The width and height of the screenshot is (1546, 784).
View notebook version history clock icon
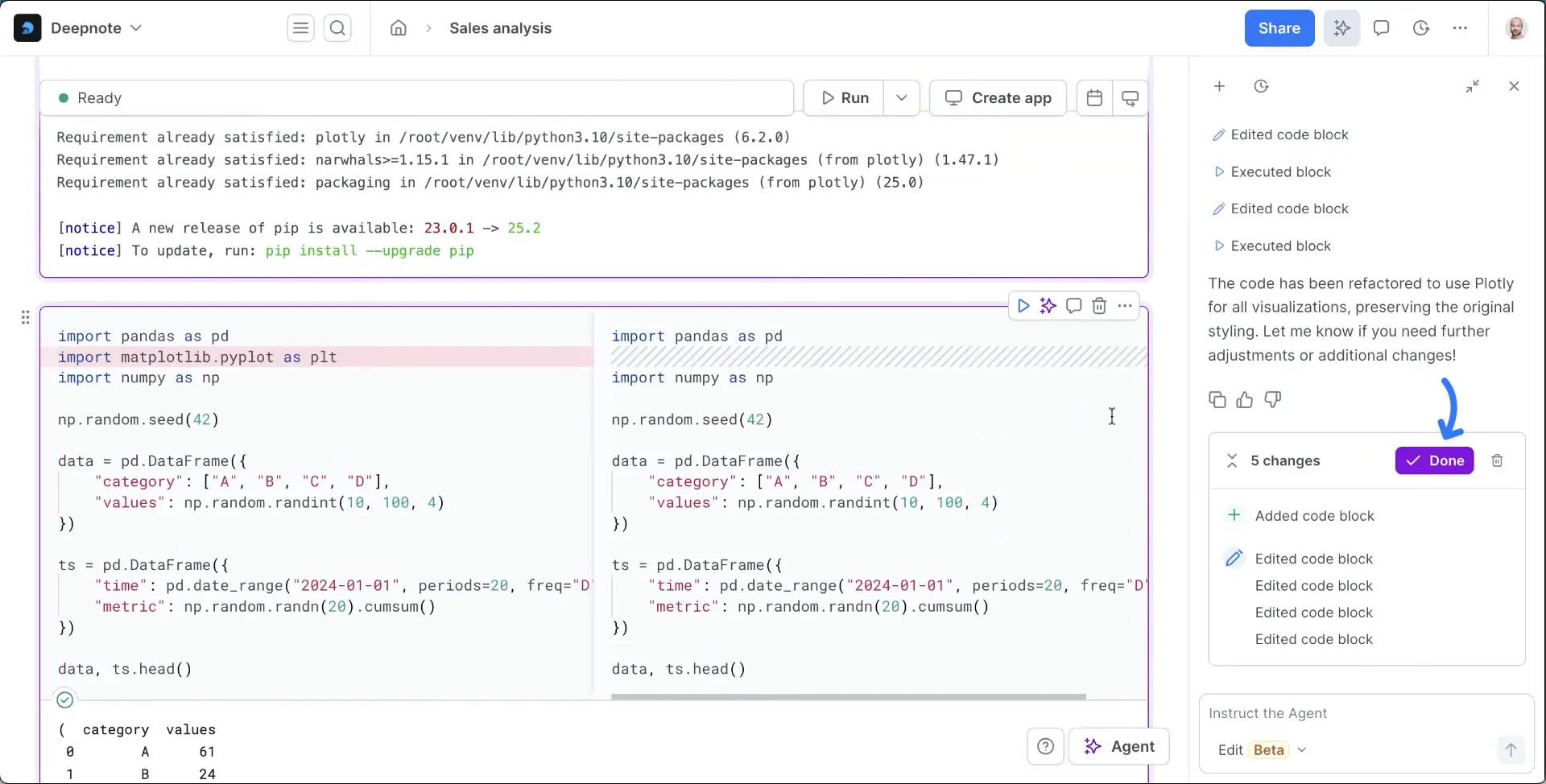coord(1421,28)
